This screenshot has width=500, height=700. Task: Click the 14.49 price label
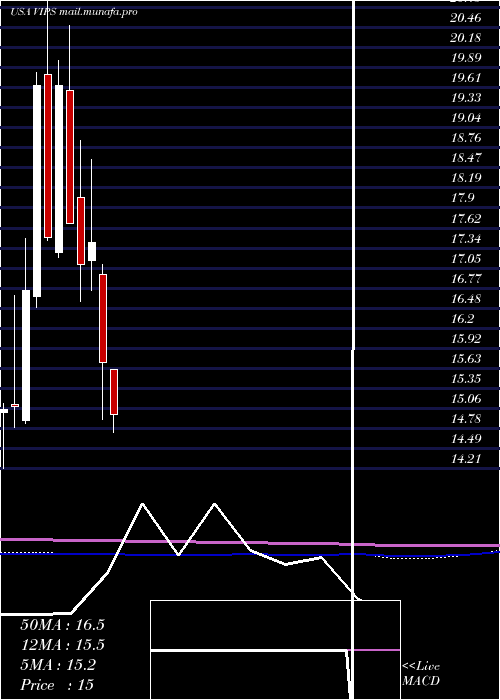pos(466,439)
